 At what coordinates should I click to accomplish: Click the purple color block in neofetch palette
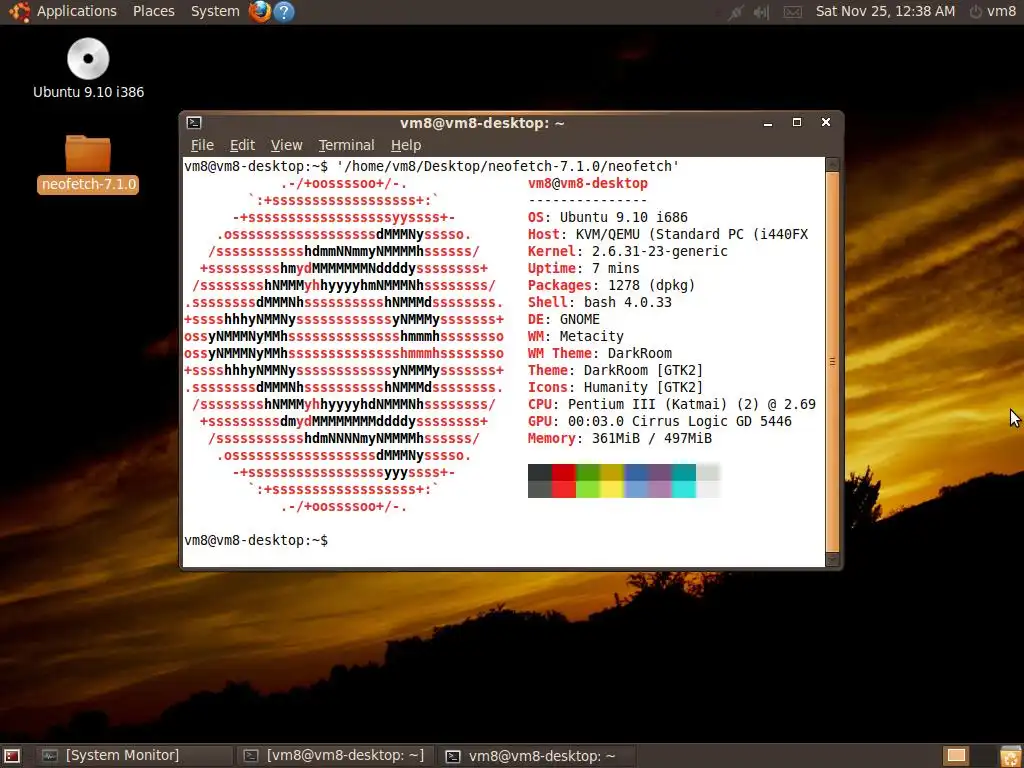click(660, 481)
